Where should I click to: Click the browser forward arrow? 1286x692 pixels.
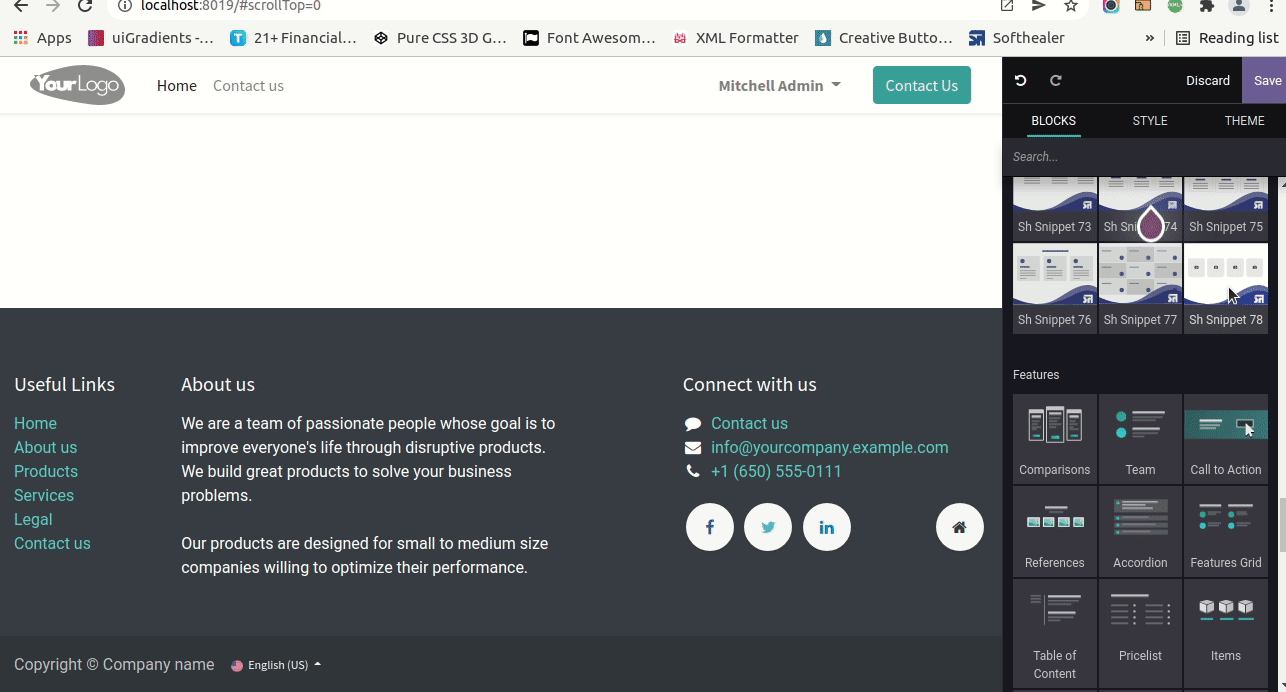(x=53, y=6)
